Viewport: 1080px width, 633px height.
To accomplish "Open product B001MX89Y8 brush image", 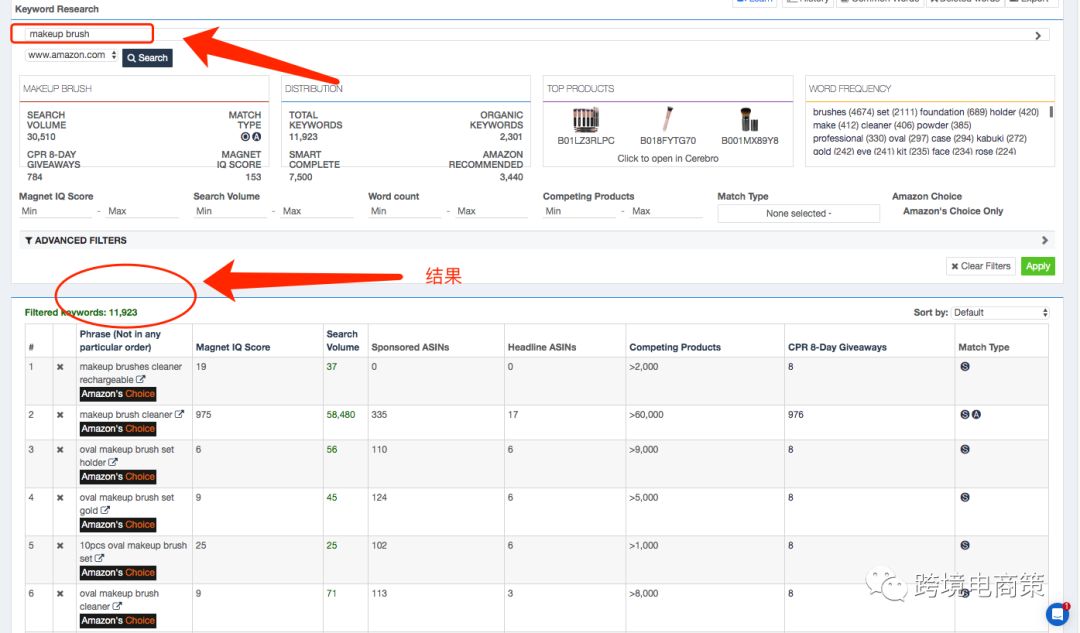I will pos(749,119).
